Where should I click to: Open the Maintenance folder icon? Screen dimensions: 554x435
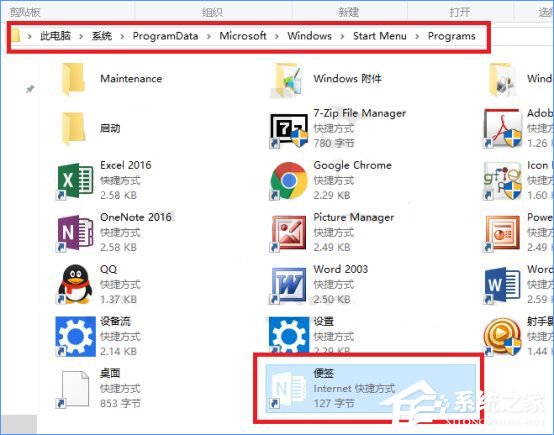73,79
